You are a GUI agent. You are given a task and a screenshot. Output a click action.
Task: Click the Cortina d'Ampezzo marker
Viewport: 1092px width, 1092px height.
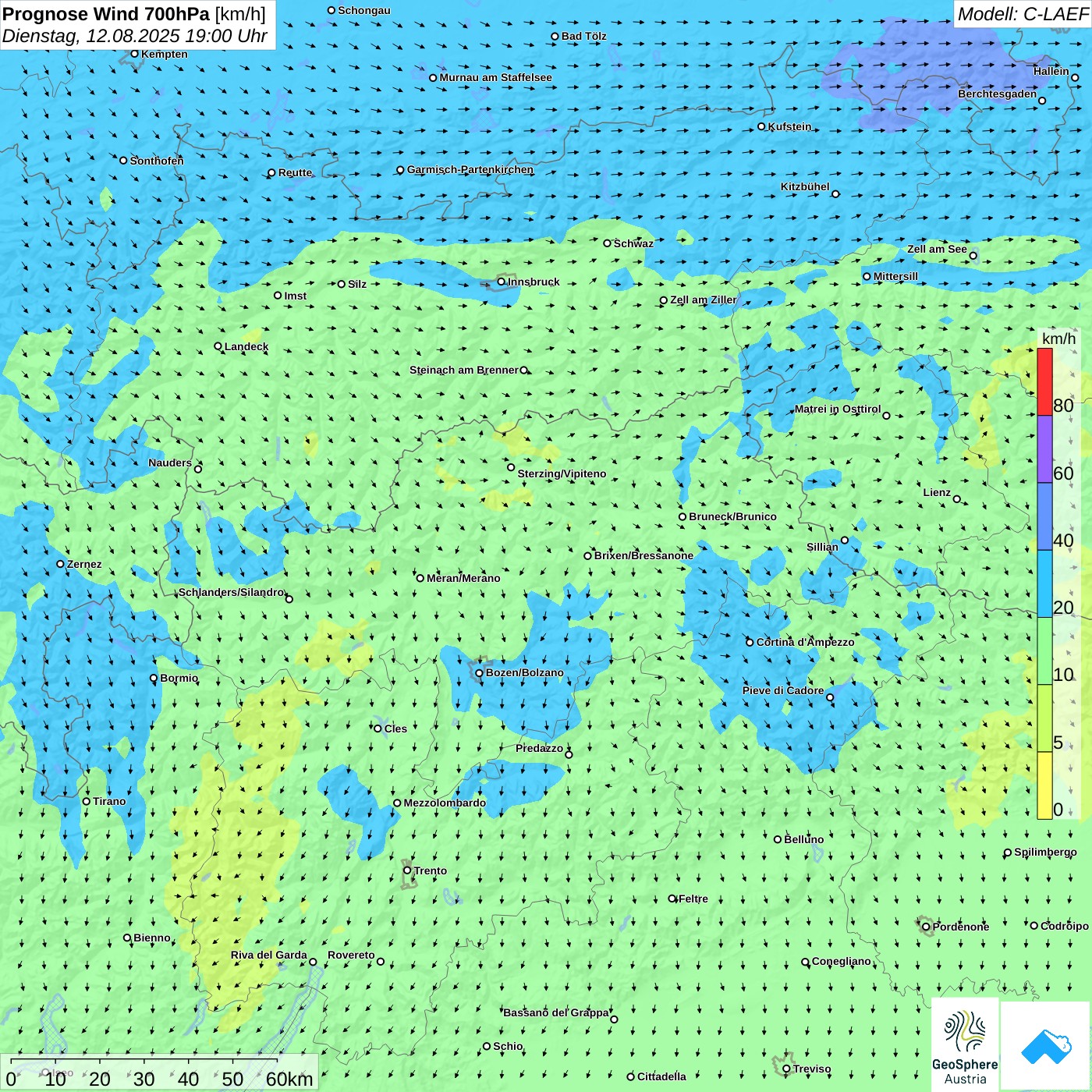(750, 643)
